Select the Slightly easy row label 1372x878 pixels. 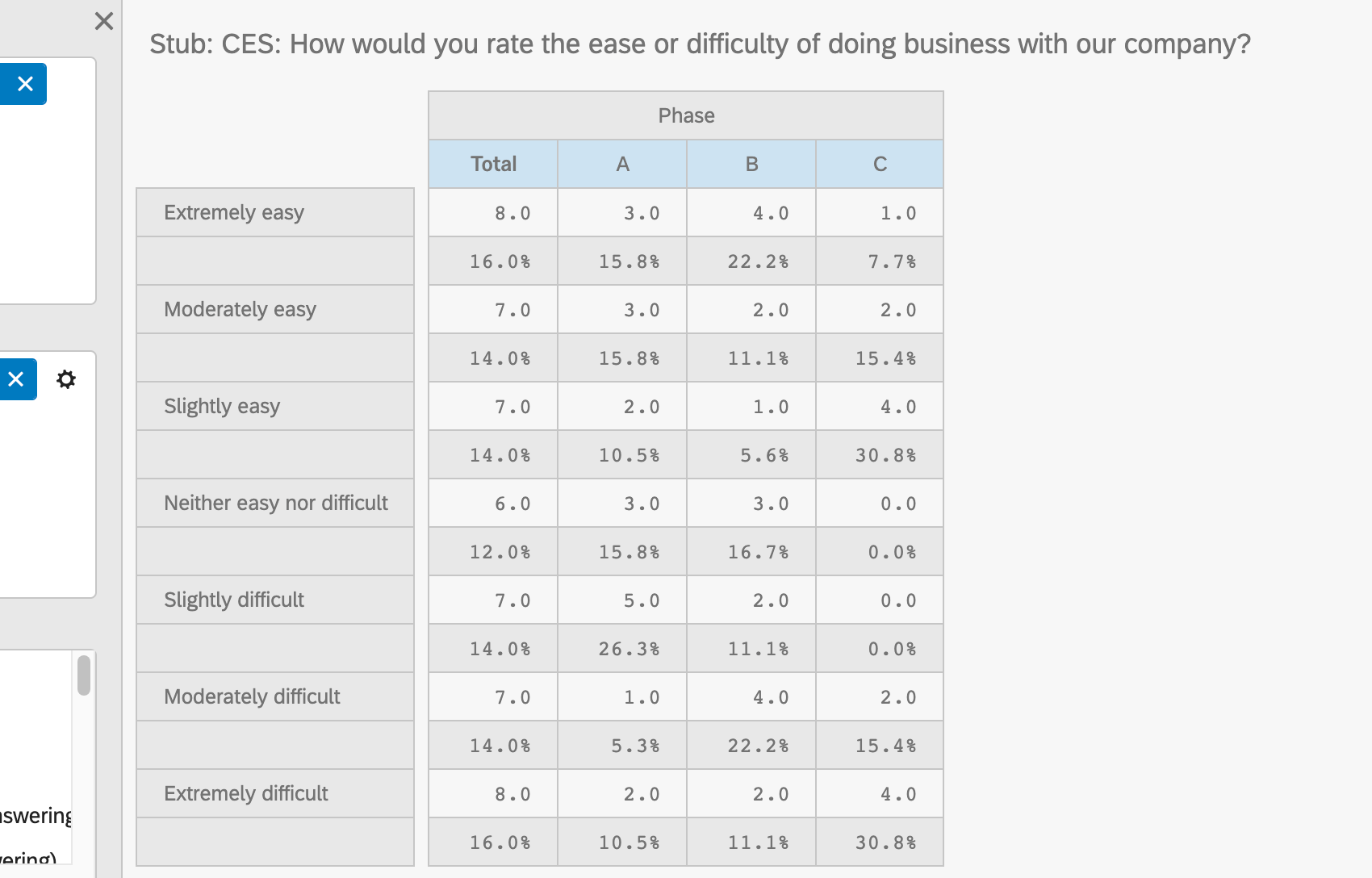(x=223, y=406)
